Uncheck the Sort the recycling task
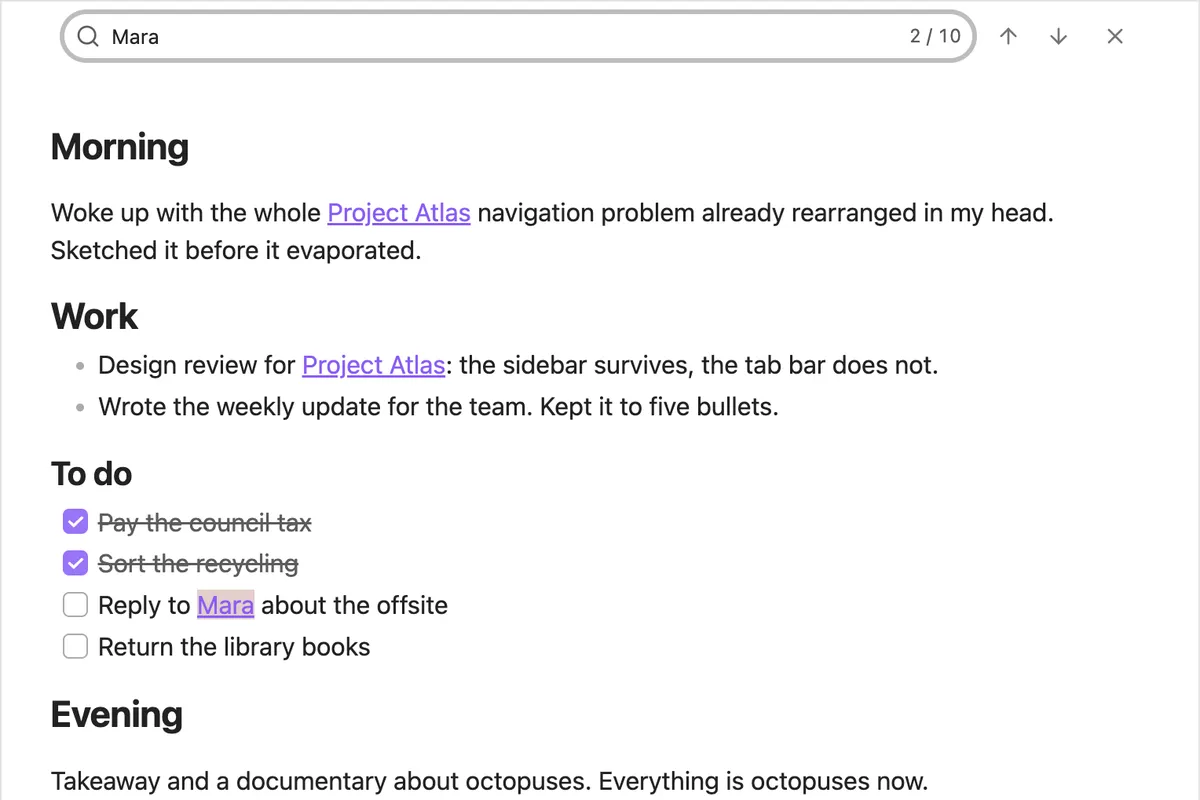The width and height of the screenshot is (1200, 800). tap(75, 564)
